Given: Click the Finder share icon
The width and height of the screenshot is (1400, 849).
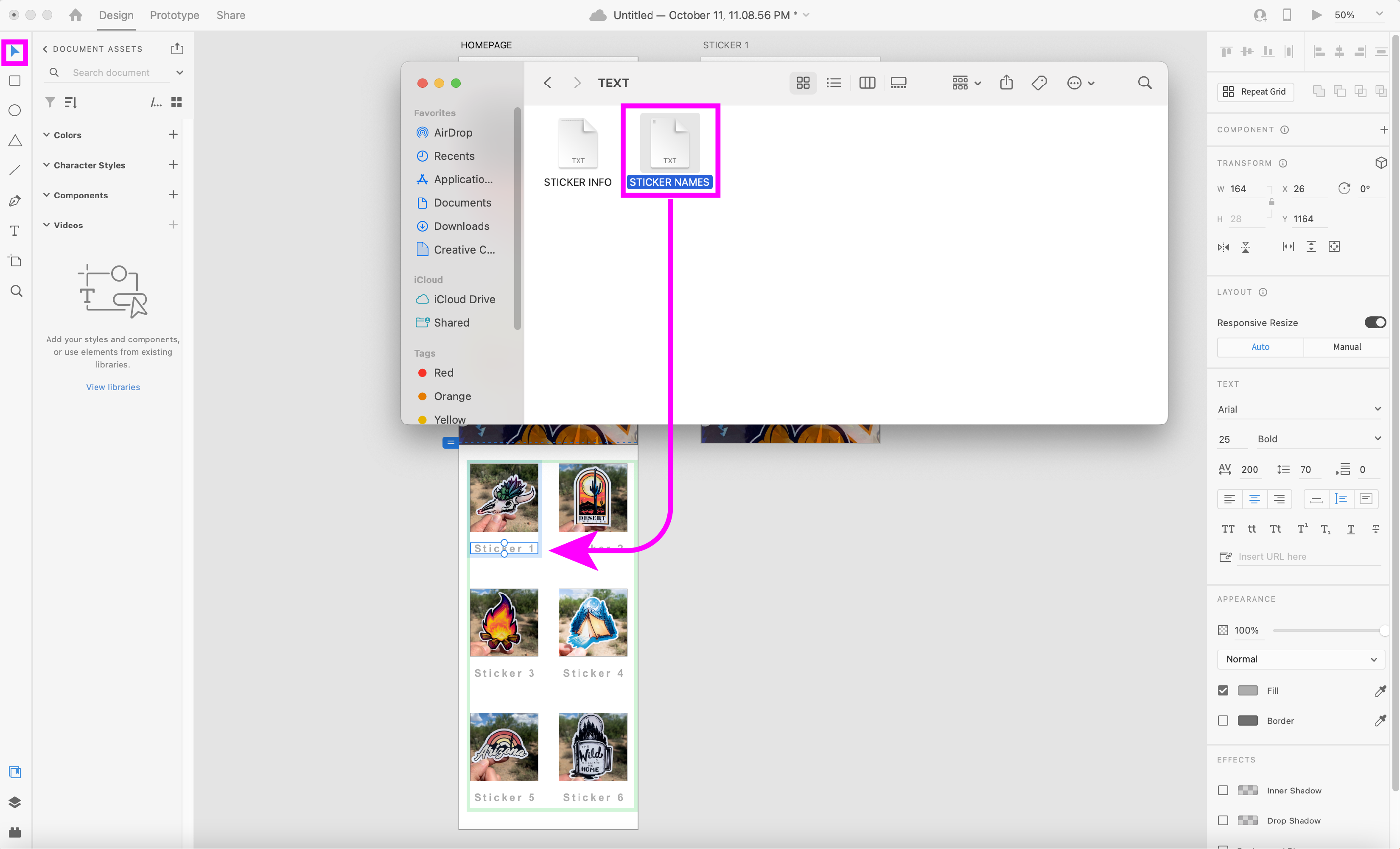Looking at the screenshot, I should pos(1006,83).
